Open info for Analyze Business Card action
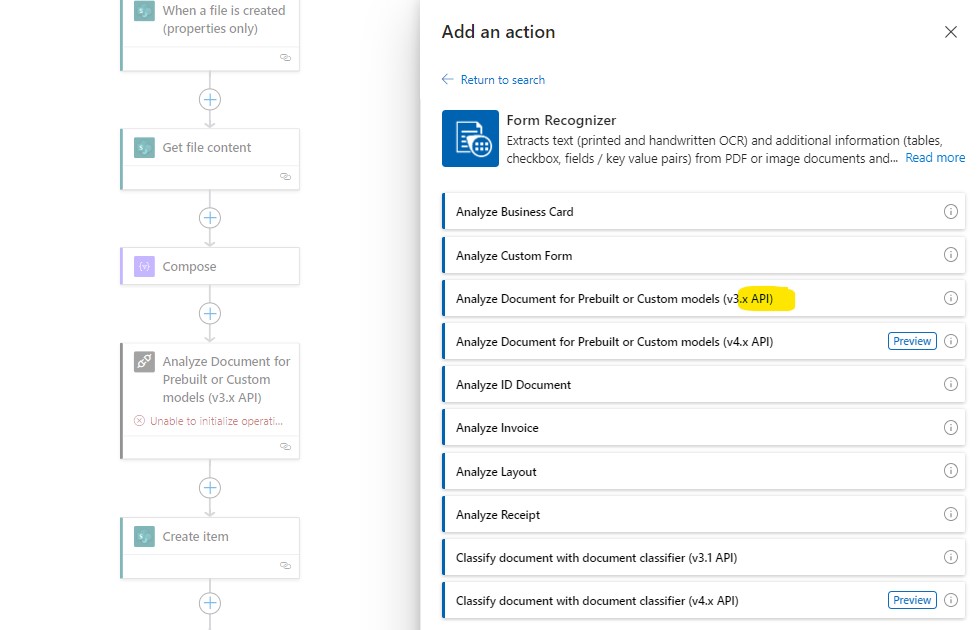 pos(951,211)
